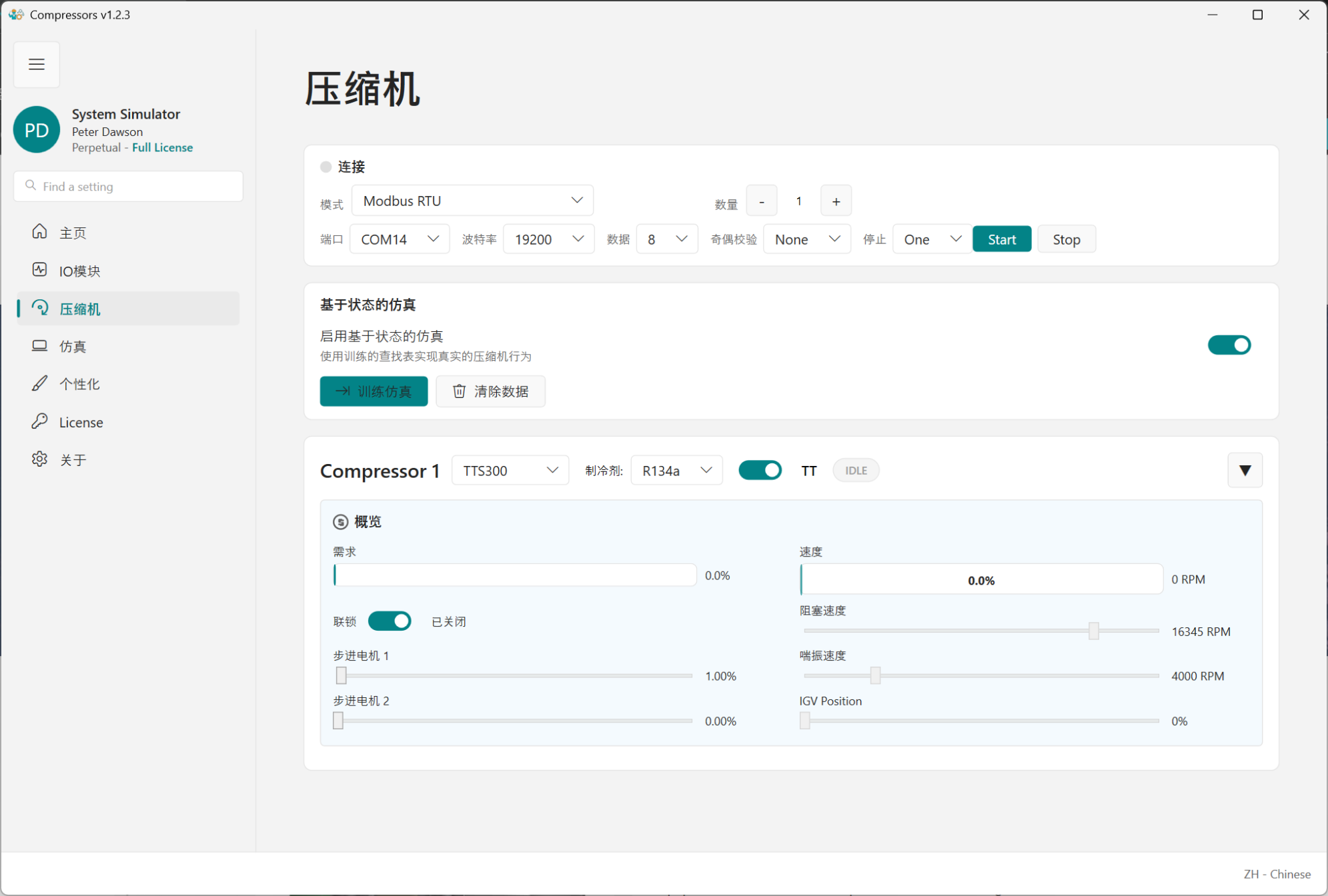
Task: Click the License key icon
Action: (x=39, y=421)
